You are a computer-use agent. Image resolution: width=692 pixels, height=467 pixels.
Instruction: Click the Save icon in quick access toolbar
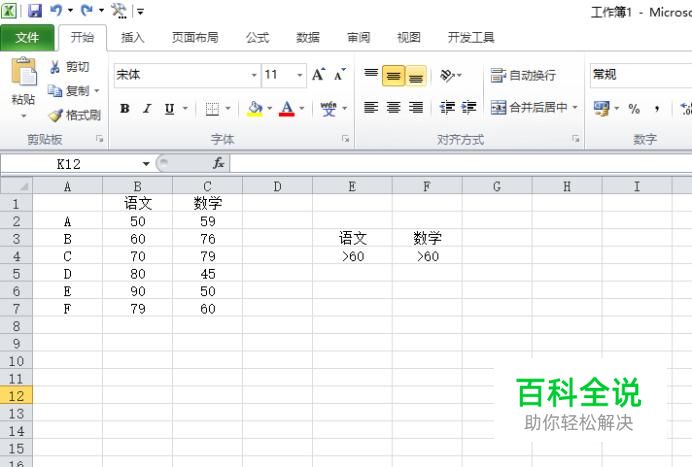pyautogui.click(x=34, y=10)
